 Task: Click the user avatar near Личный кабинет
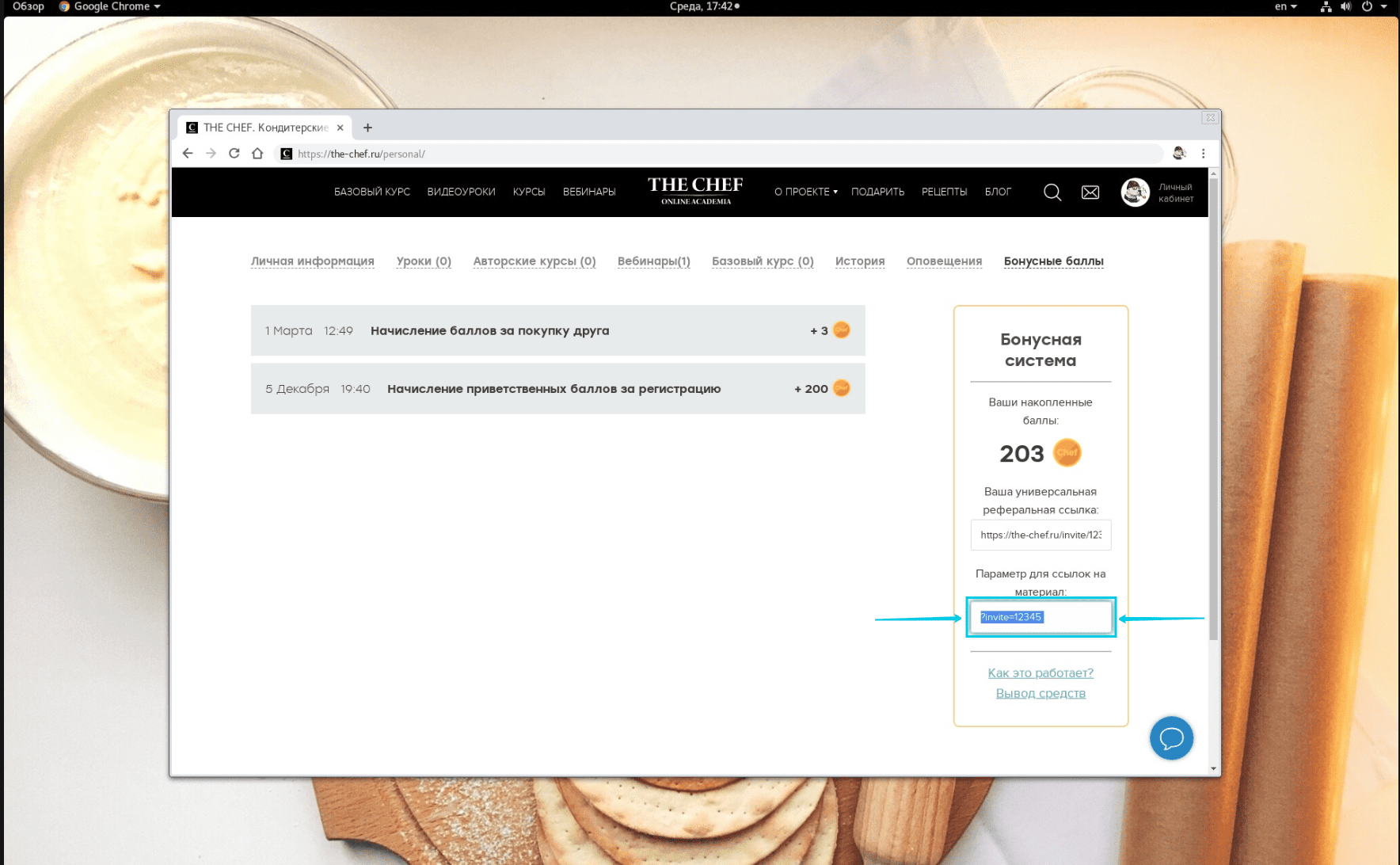pos(1135,192)
